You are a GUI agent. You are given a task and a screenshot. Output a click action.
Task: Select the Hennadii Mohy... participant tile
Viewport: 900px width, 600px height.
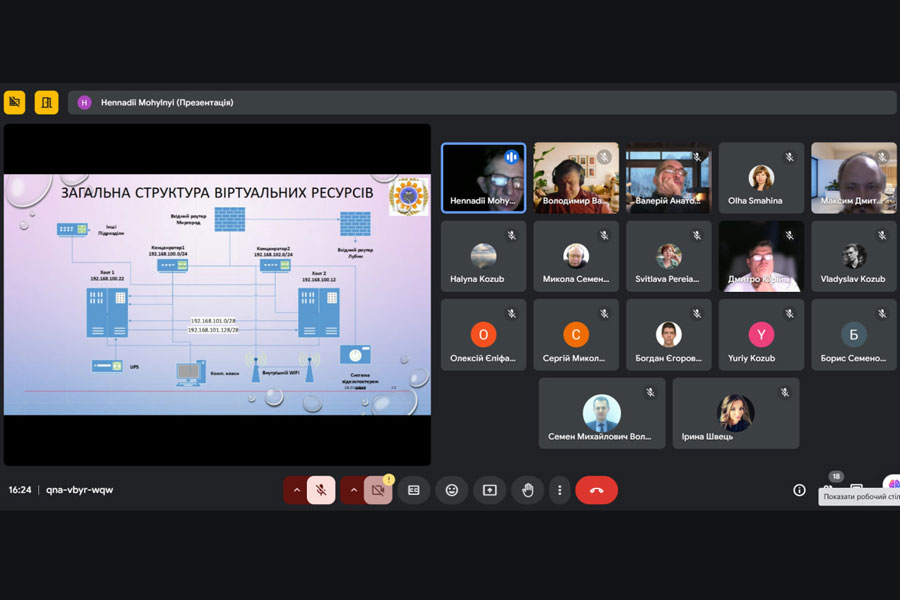(x=483, y=178)
